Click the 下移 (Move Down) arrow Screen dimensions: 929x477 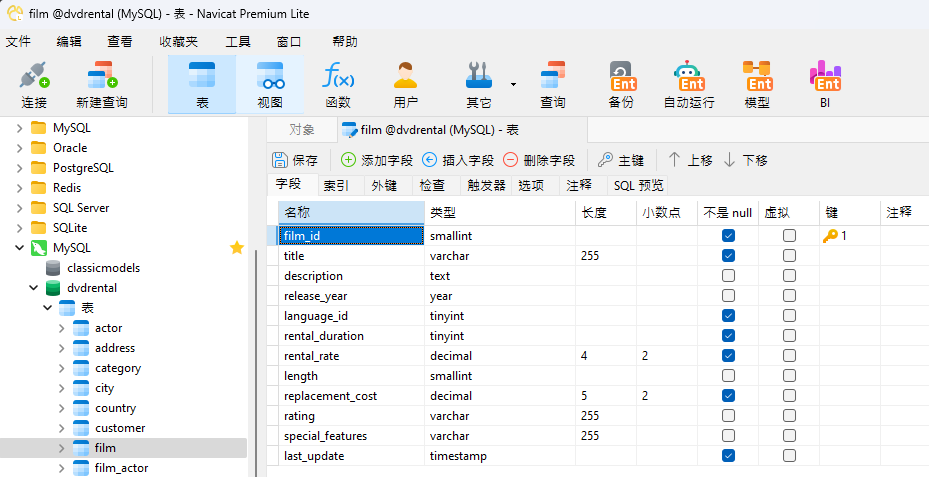tap(729, 160)
